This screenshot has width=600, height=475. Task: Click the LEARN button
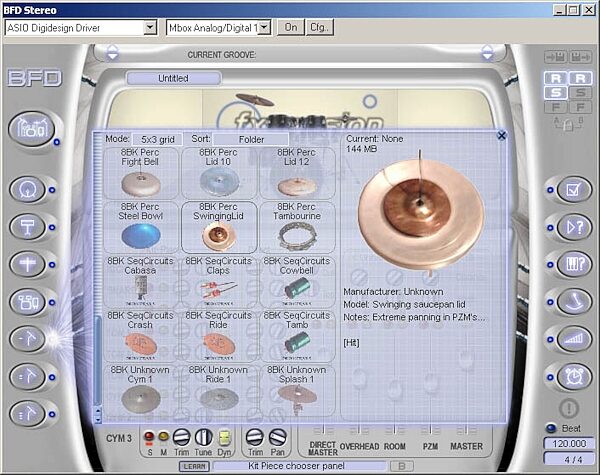[194, 467]
